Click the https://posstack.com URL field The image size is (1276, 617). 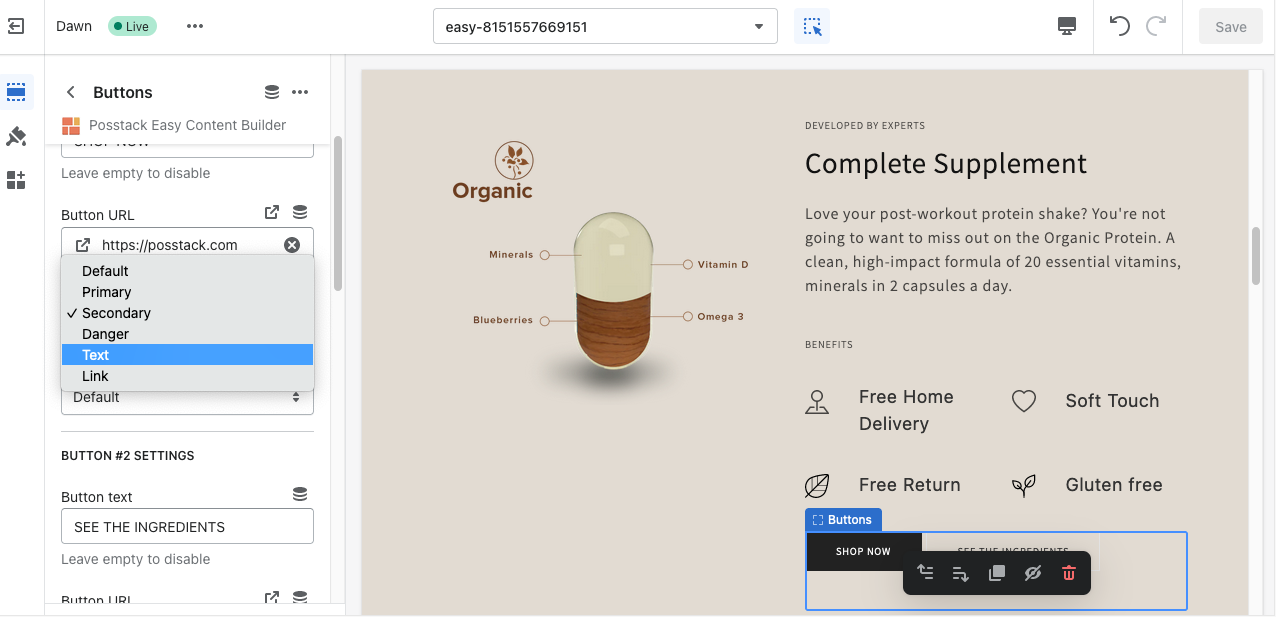(x=187, y=245)
